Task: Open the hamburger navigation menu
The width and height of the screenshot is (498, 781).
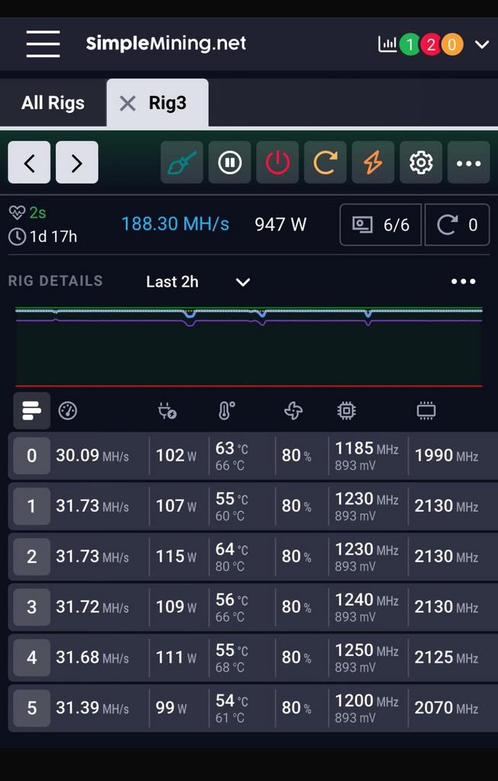Action: [x=43, y=43]
